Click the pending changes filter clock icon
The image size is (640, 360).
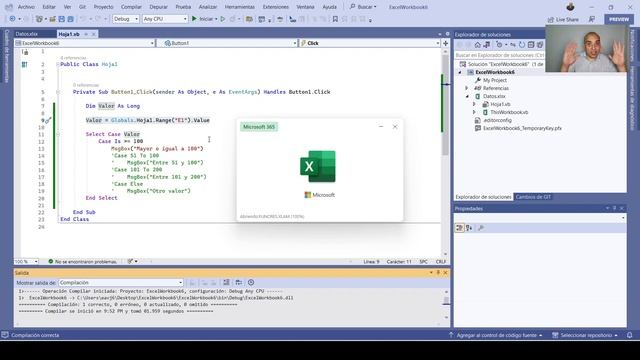point(499,44)
